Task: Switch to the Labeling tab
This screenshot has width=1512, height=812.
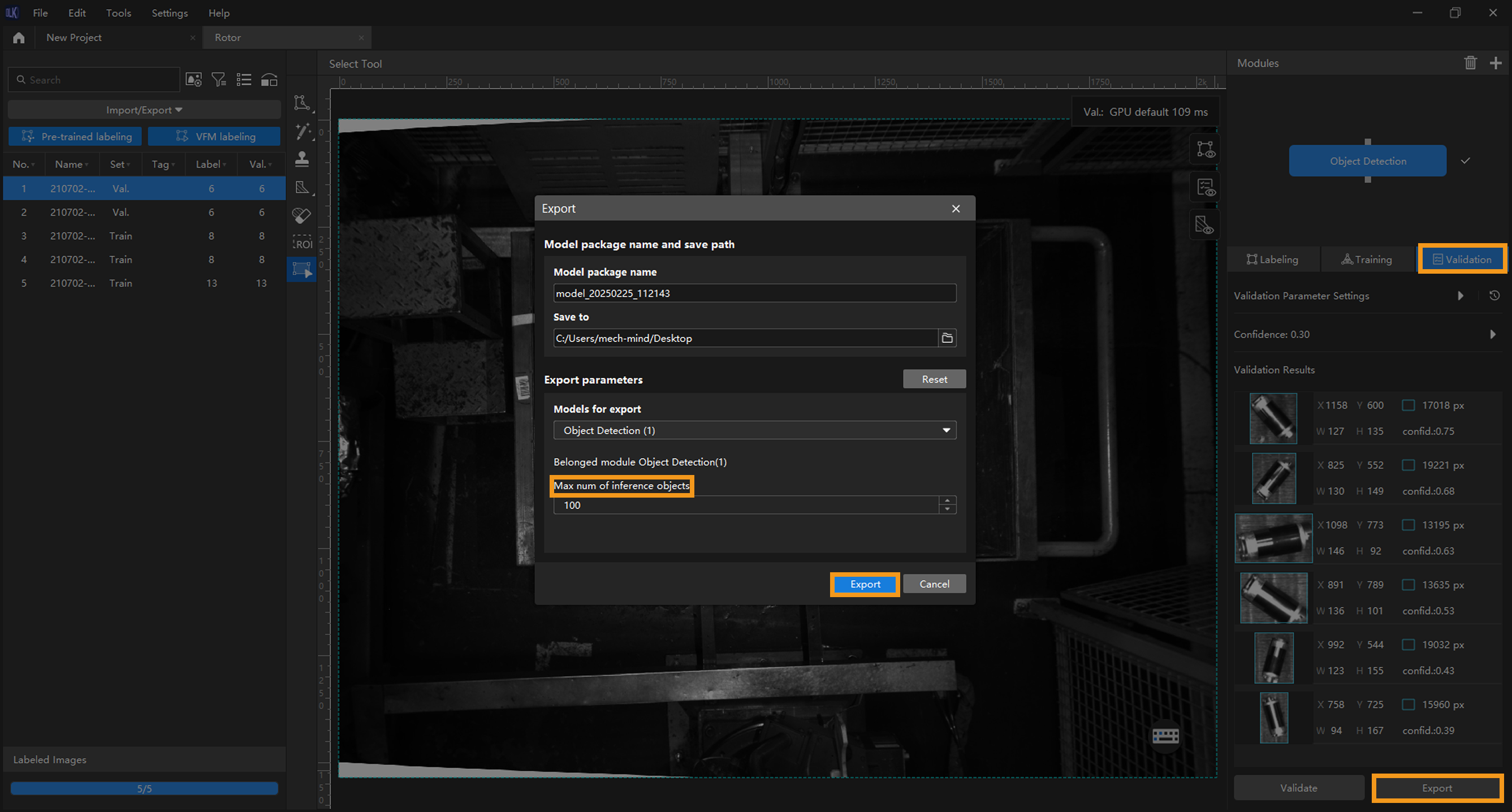Action: pyautogui.click(x=1272, y=260)
